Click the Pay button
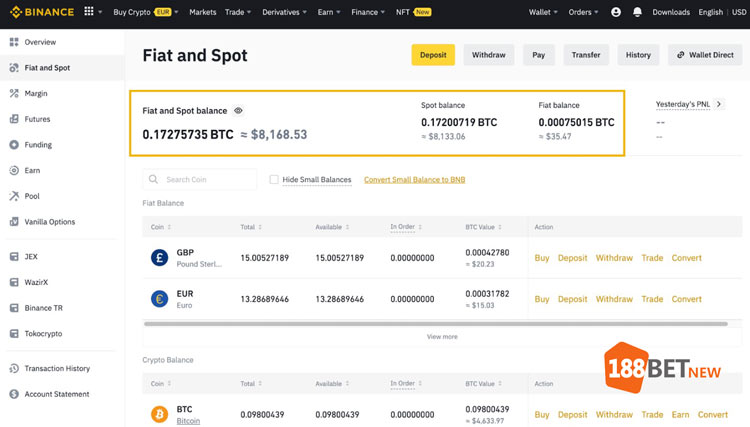The image size is (750, 427). [x=539, y=55]
